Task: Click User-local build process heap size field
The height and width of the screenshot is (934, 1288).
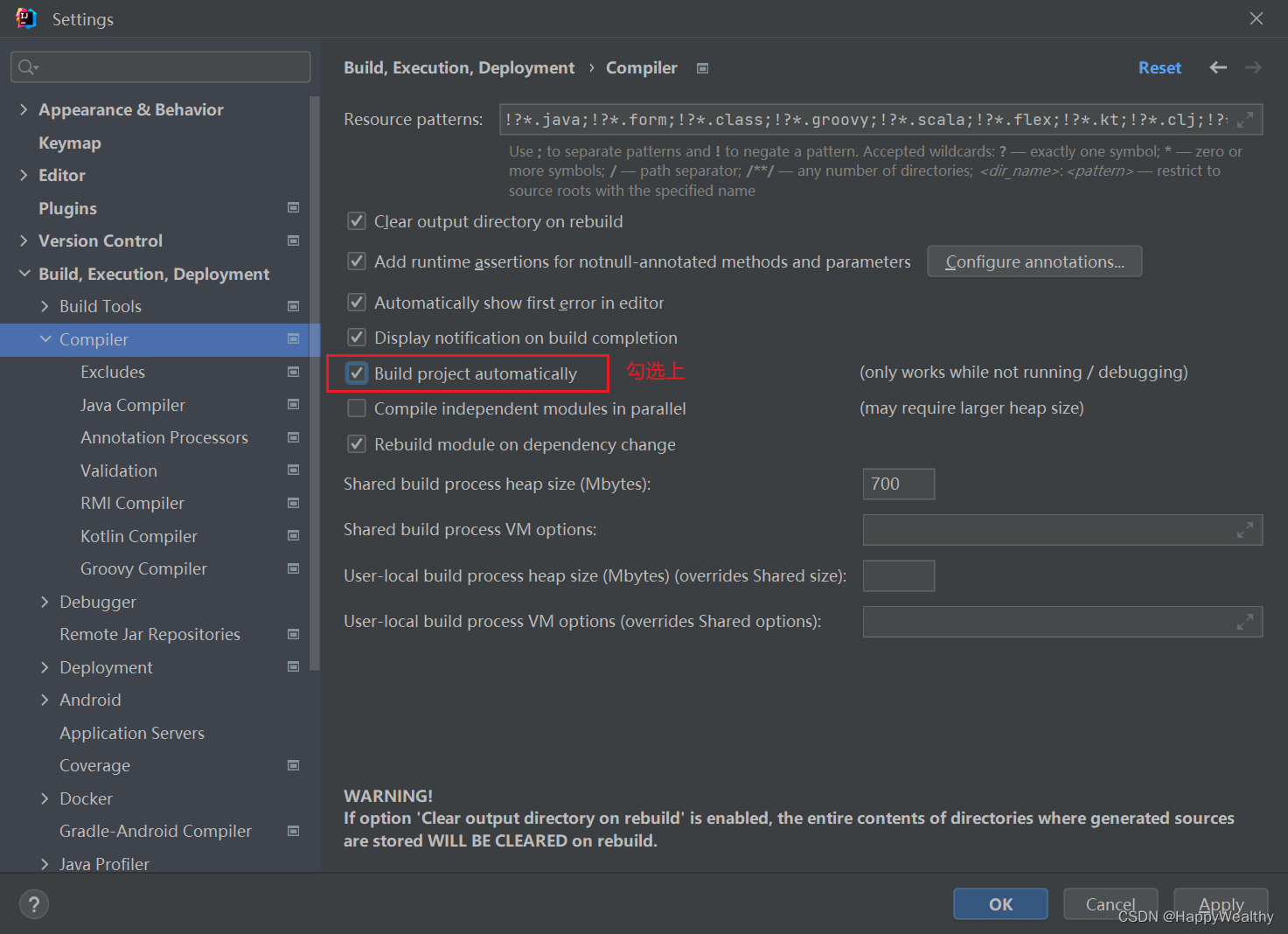Action: click(x=899, y=575)
